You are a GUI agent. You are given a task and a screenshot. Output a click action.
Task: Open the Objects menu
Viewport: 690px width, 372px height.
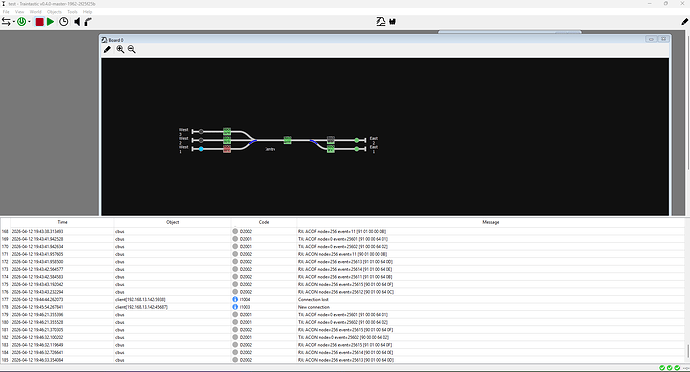[x=55, y=12]
